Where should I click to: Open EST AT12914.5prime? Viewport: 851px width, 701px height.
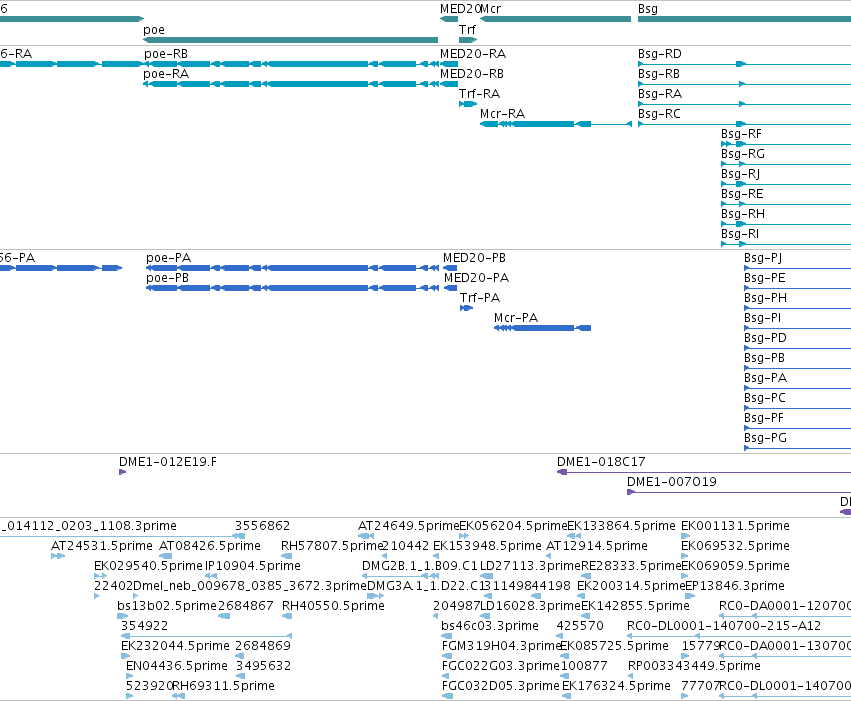coord(597,546)
